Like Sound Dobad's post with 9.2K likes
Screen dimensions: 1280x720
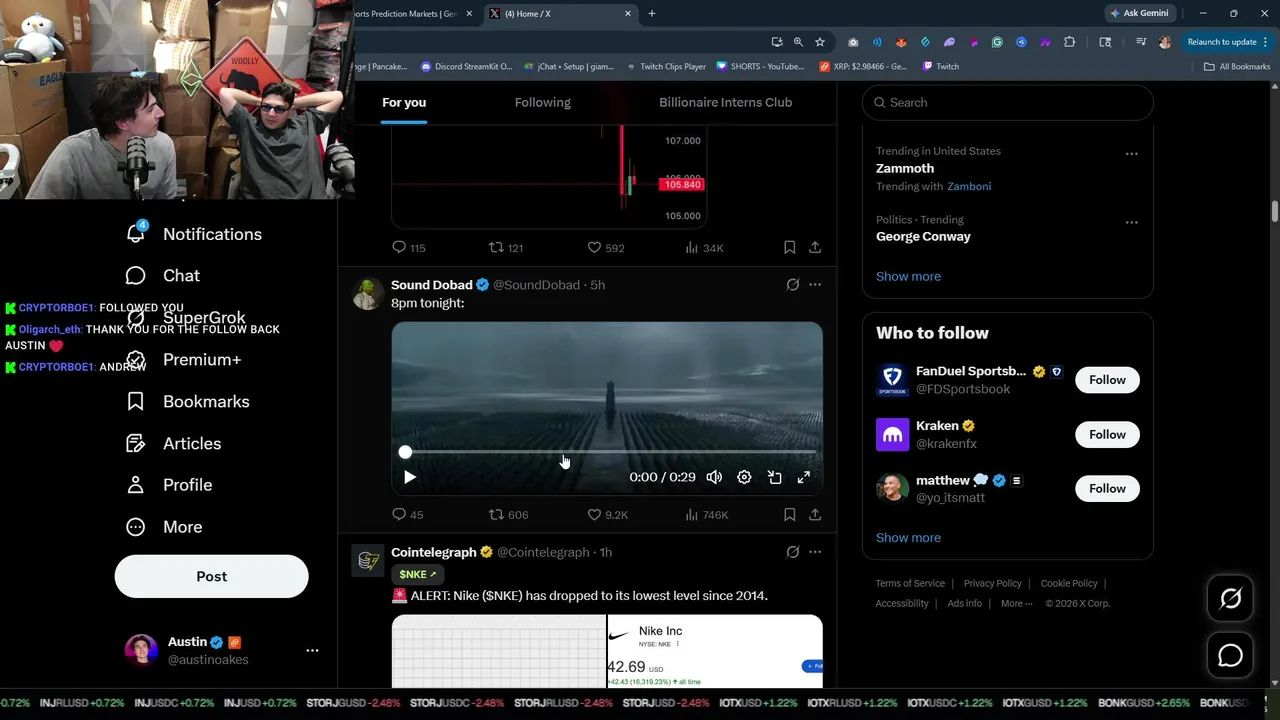tap(607, 515)
